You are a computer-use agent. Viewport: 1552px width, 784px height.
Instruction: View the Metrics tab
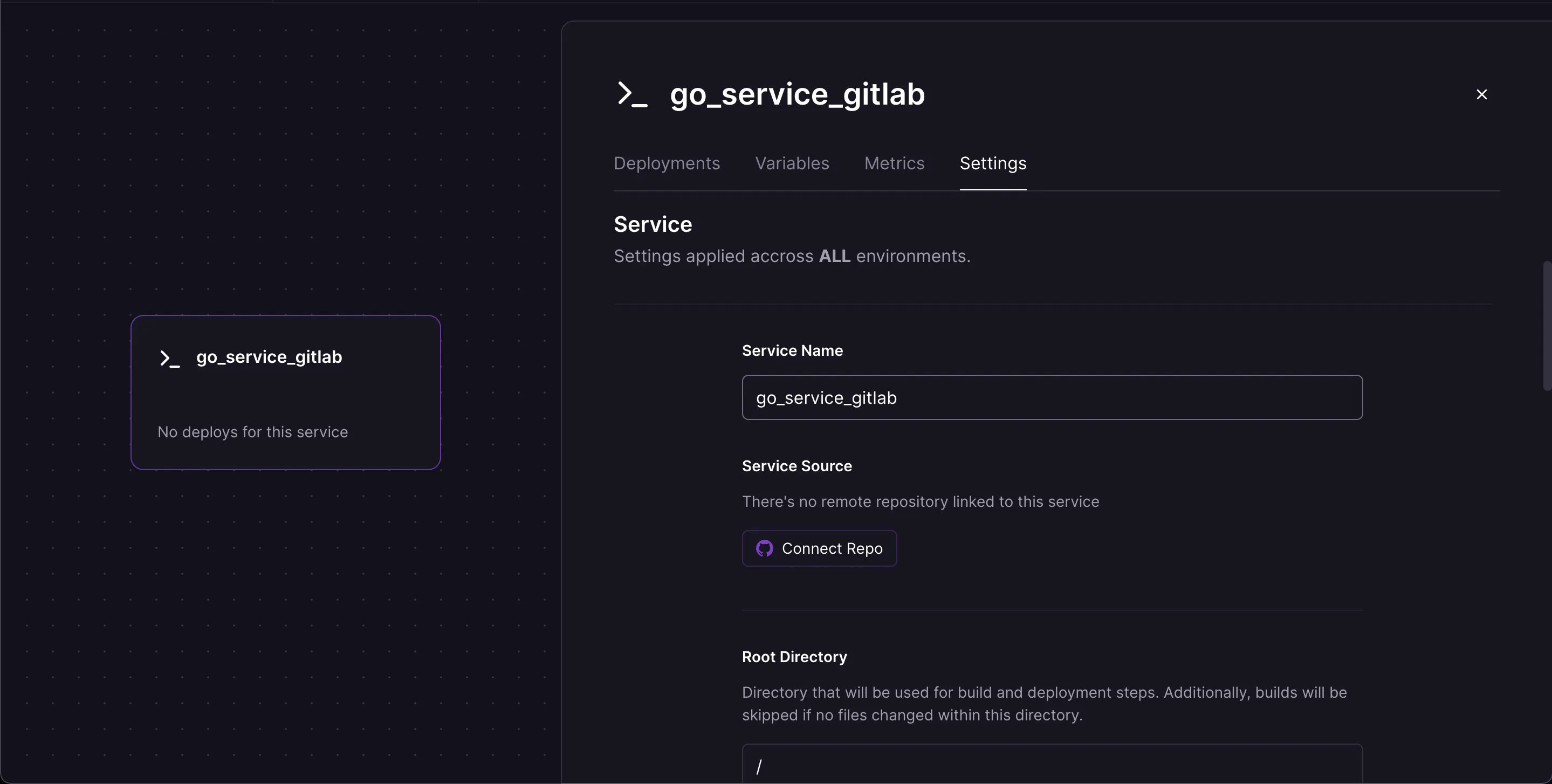tap(894, 163)
